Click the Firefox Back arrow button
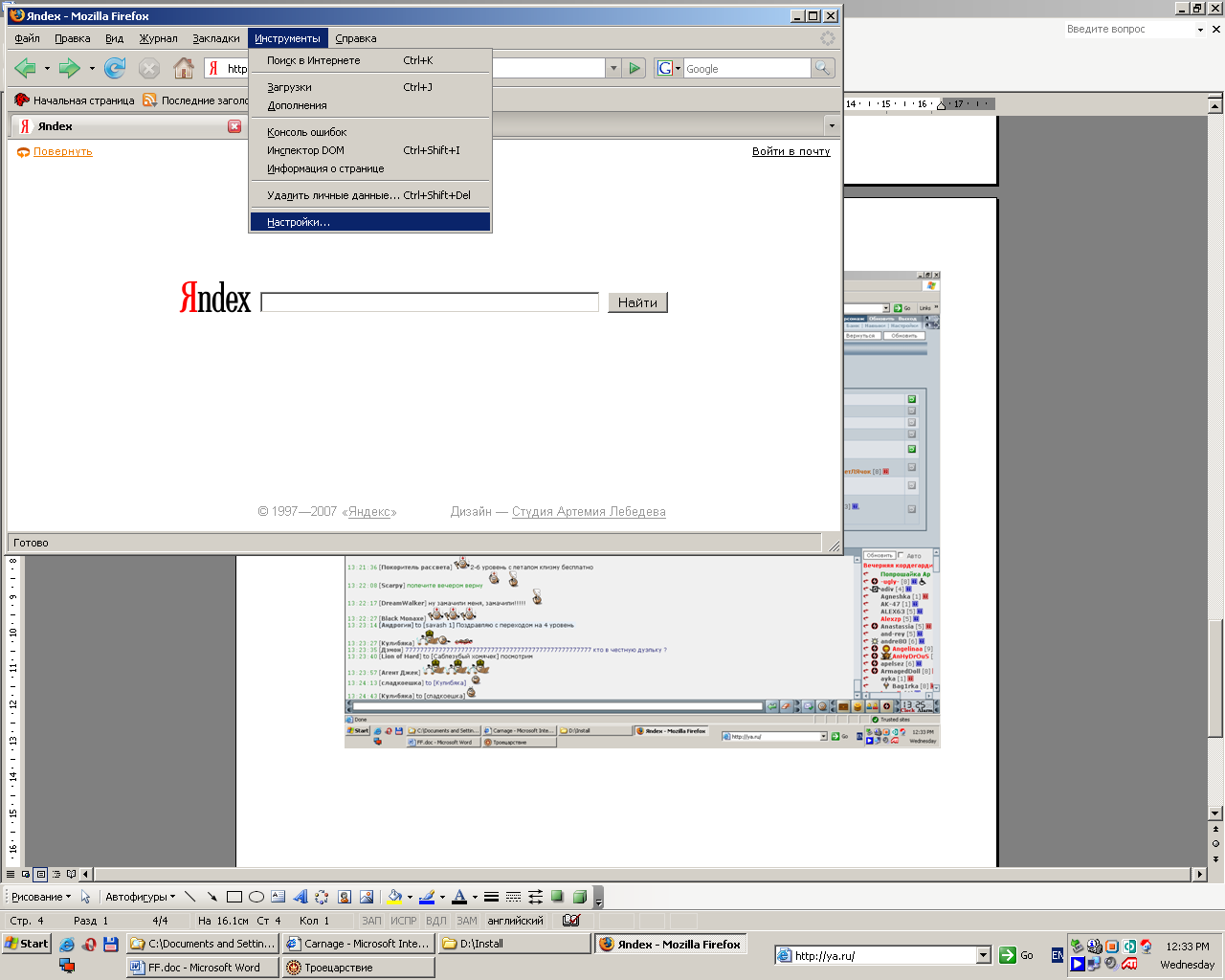This screenshot has width=1225, height=980. pos(26,68)
